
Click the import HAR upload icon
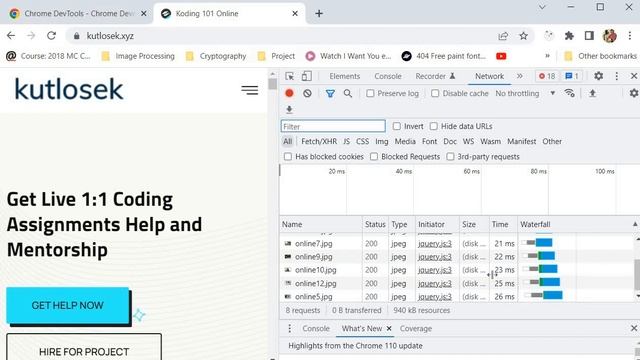[x=592, y=93]
